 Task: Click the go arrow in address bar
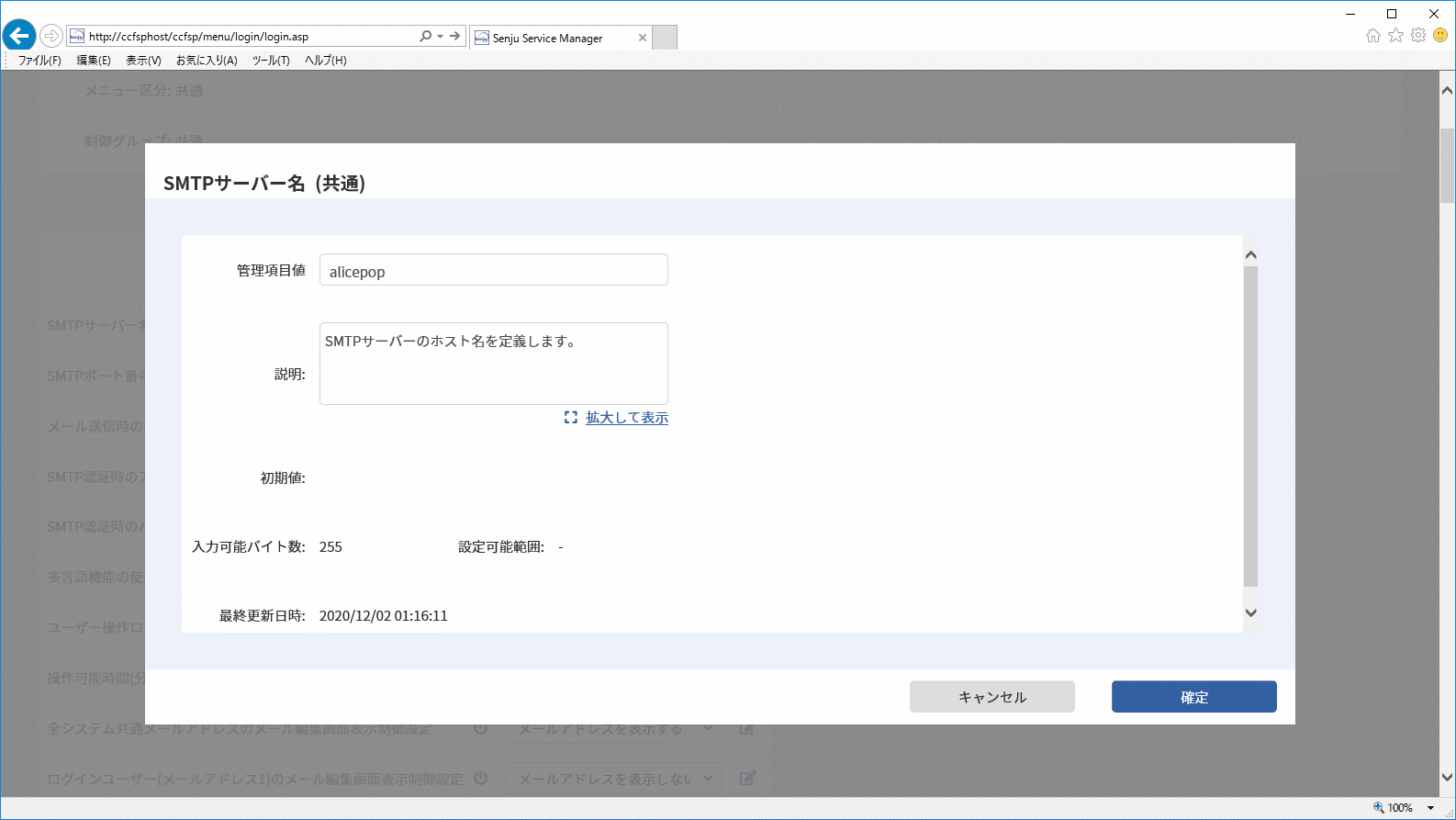pos(455,37)
